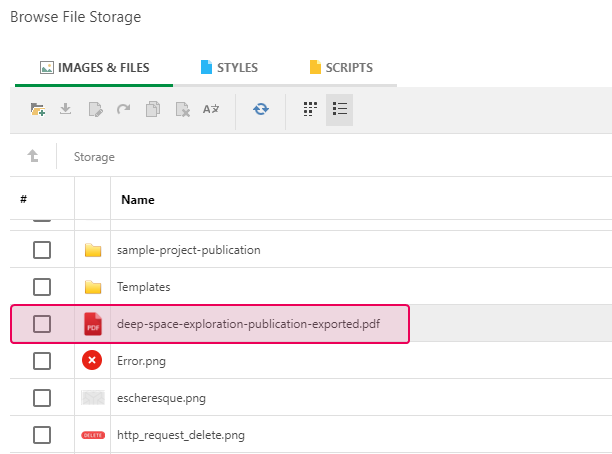The image size is (612, 454).
Task: Click the delete file toolbar icon
Action: pyautogui.click(x=183, y=109)
